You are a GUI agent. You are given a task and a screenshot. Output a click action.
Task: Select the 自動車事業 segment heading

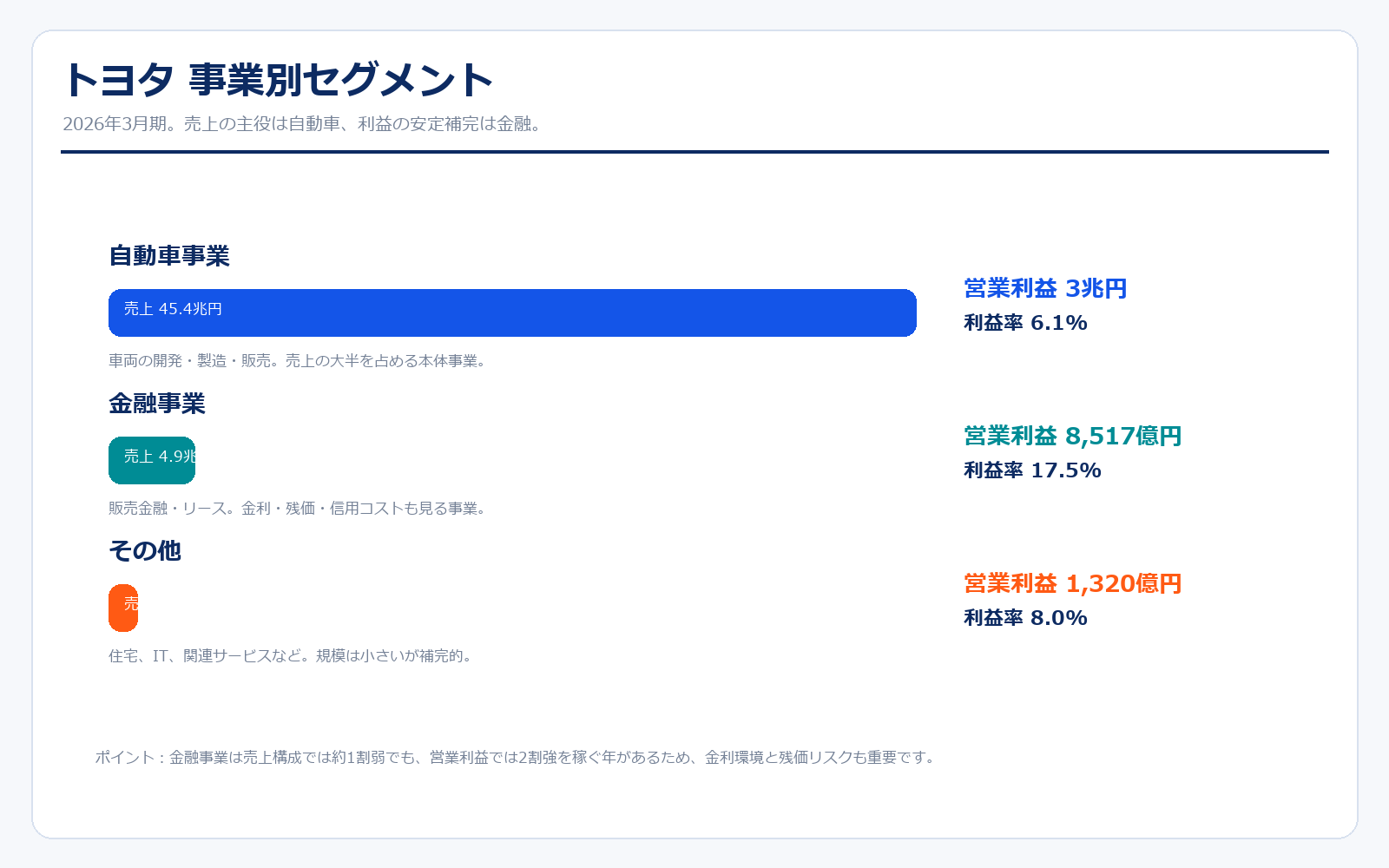pyautogui.click(x=169, y=256)
